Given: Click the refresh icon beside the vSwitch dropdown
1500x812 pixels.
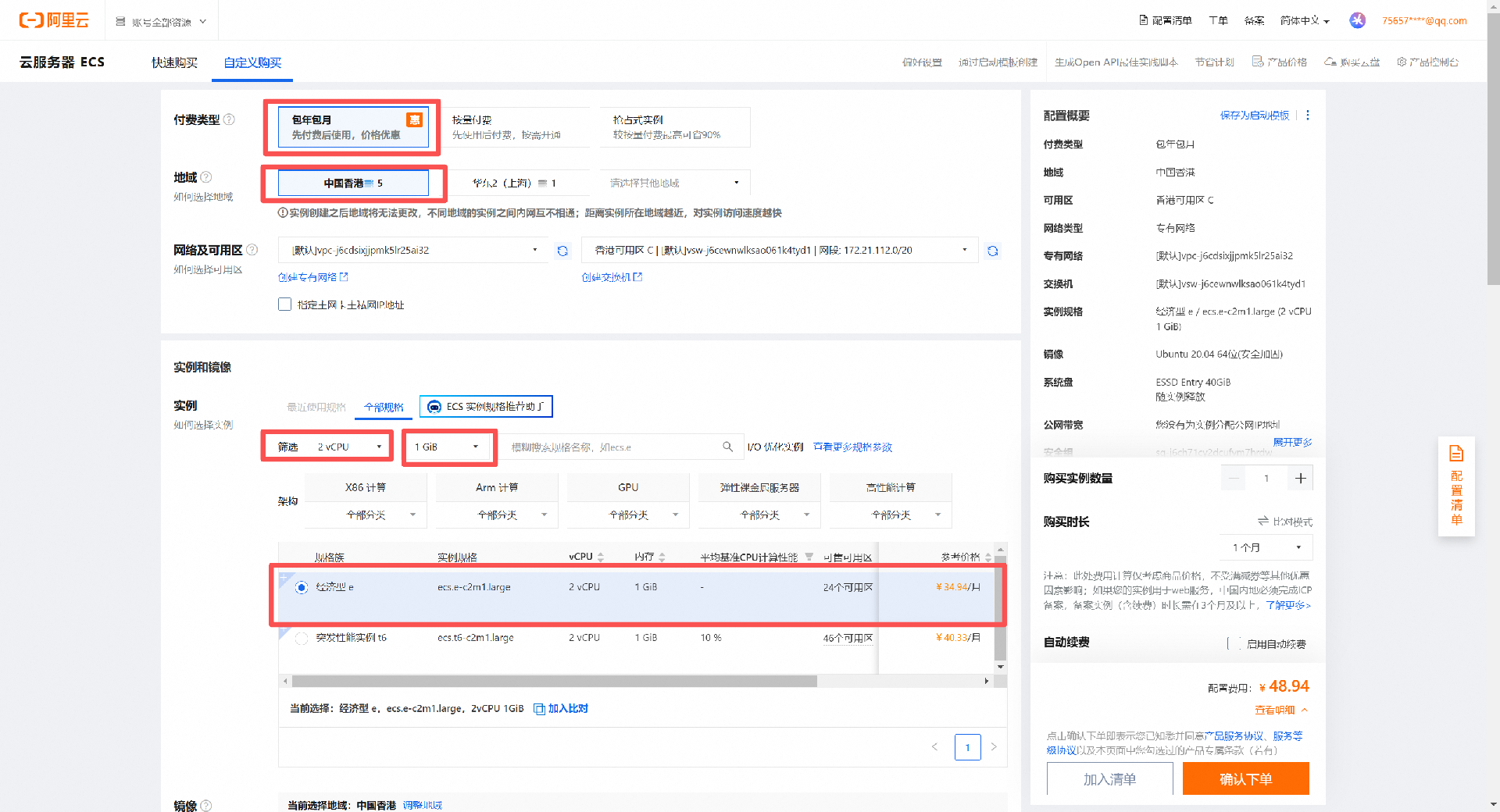Looking at the screenshot, I should click(992, 251).
